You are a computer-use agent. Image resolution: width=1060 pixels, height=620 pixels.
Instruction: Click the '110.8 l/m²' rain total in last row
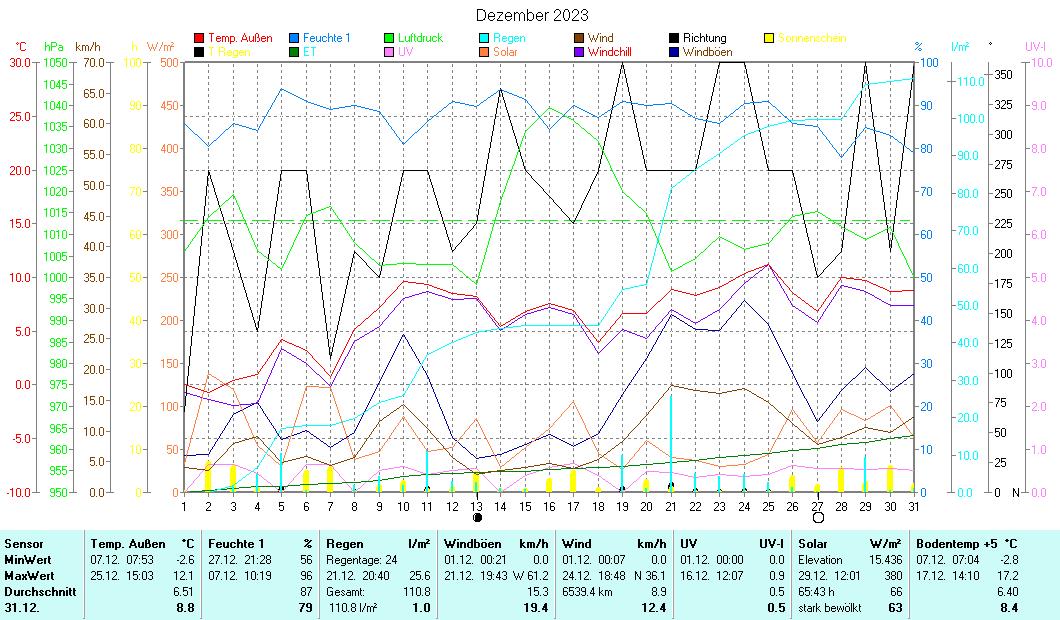click(354, 608)
